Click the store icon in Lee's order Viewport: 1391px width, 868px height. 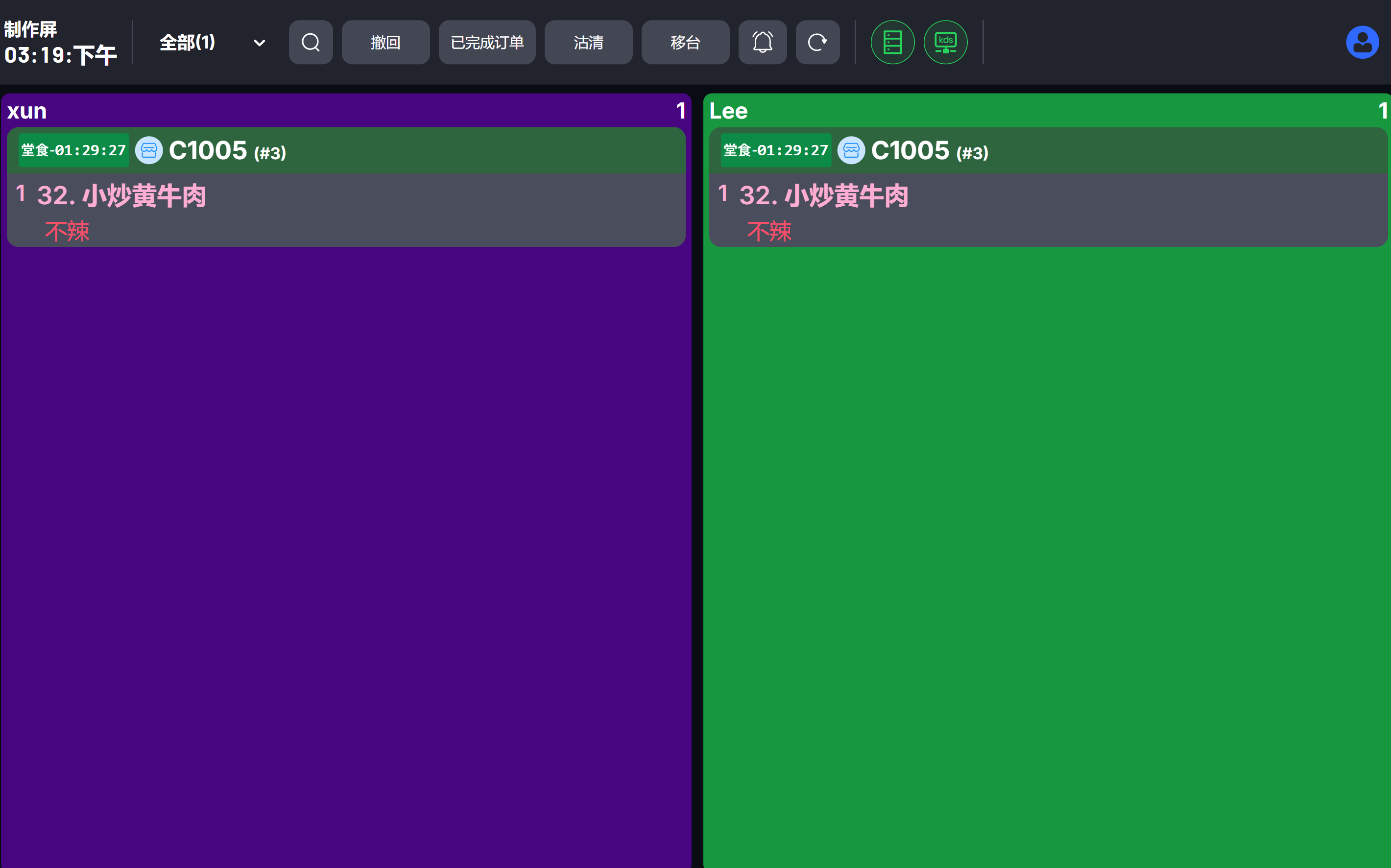point(851,150)
